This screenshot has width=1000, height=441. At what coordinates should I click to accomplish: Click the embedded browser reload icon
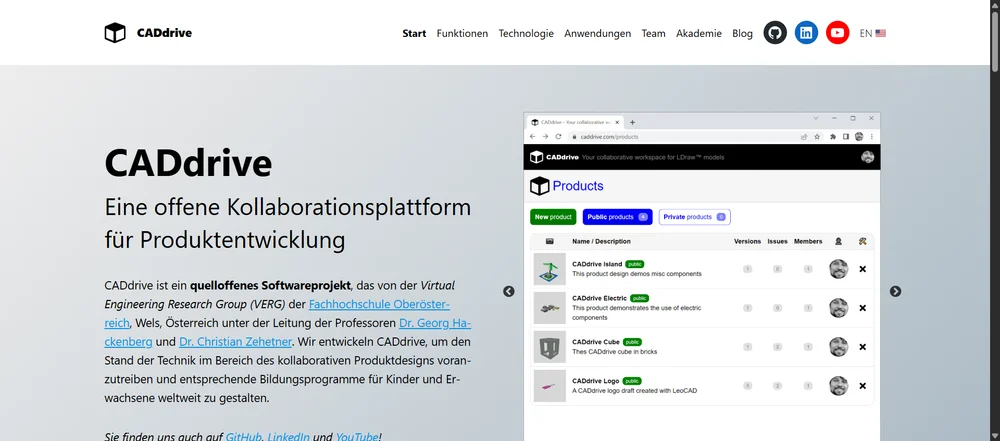(558, 137)
